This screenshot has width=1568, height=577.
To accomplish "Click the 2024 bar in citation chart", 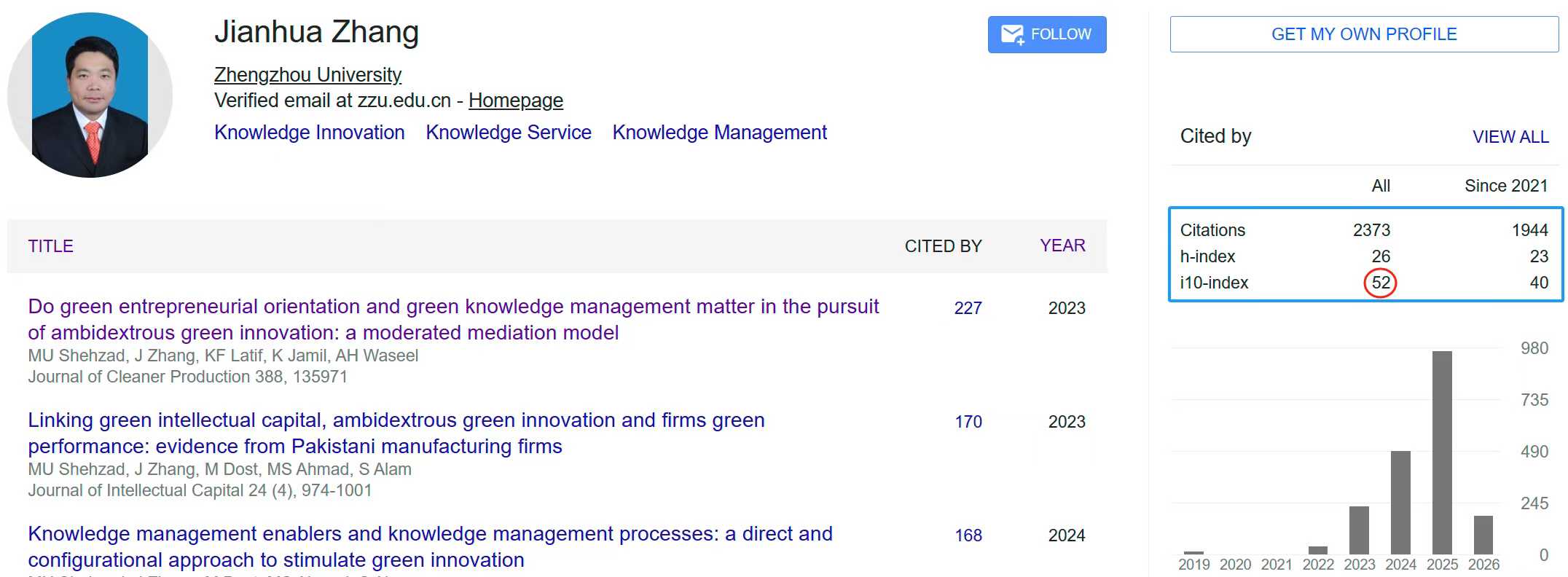I will (1400, 502).
